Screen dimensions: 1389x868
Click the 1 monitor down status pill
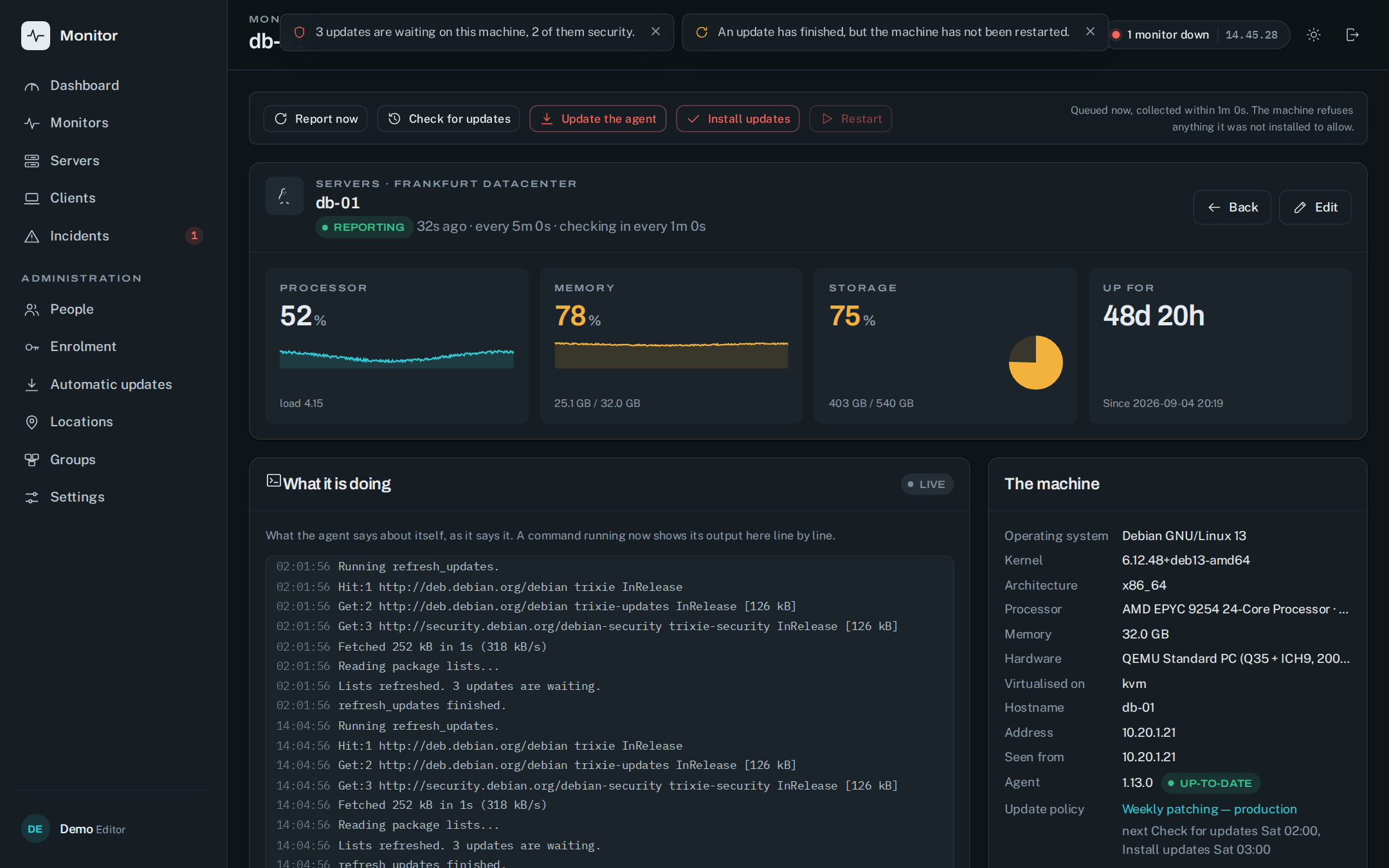1199,35
